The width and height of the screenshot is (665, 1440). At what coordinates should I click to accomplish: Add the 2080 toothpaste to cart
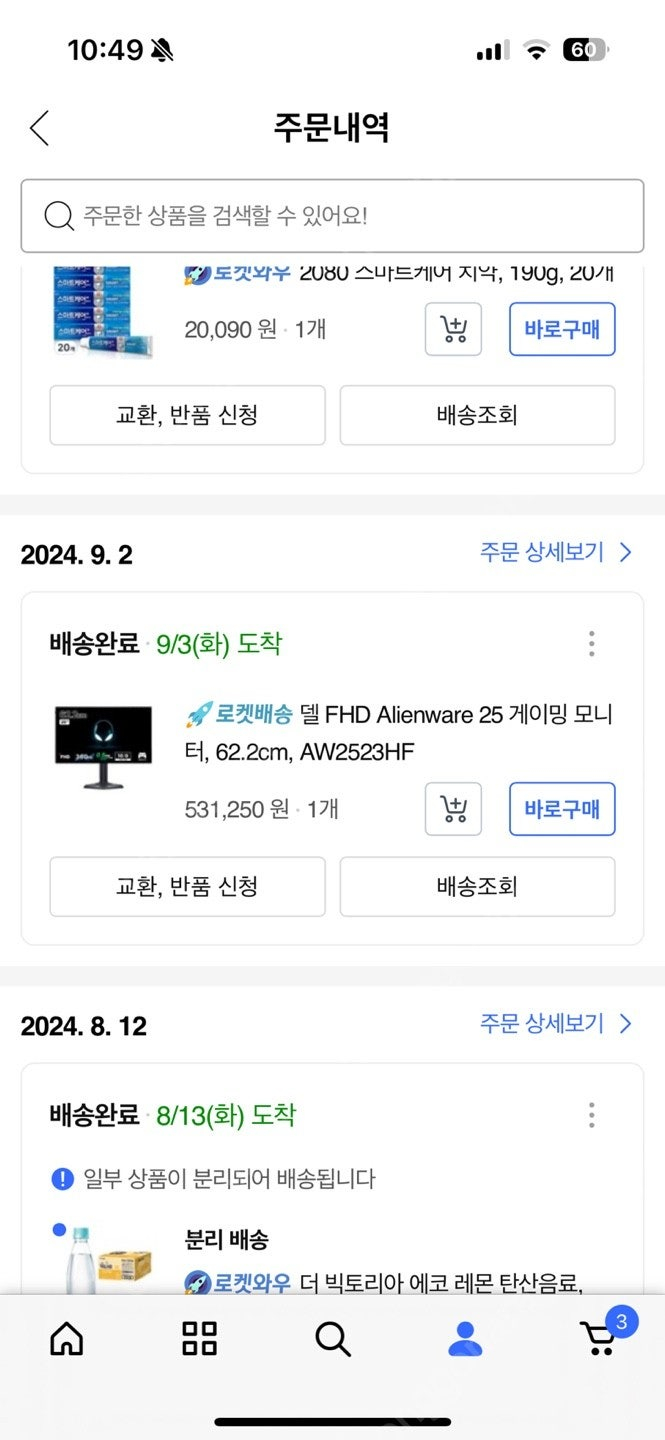452,329
